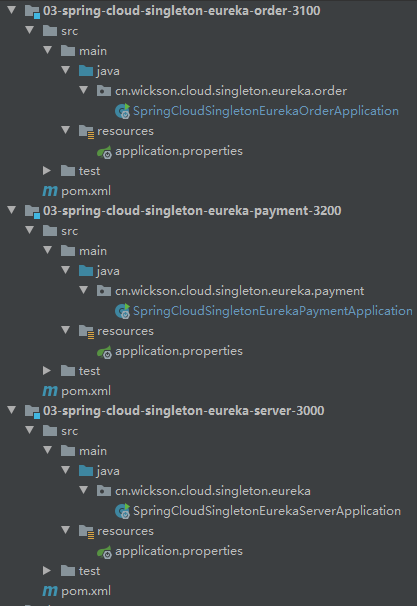The image size is (417, 606).
Task: Select pom.xml of payment-3200 module
Action: tap(86, 391)
